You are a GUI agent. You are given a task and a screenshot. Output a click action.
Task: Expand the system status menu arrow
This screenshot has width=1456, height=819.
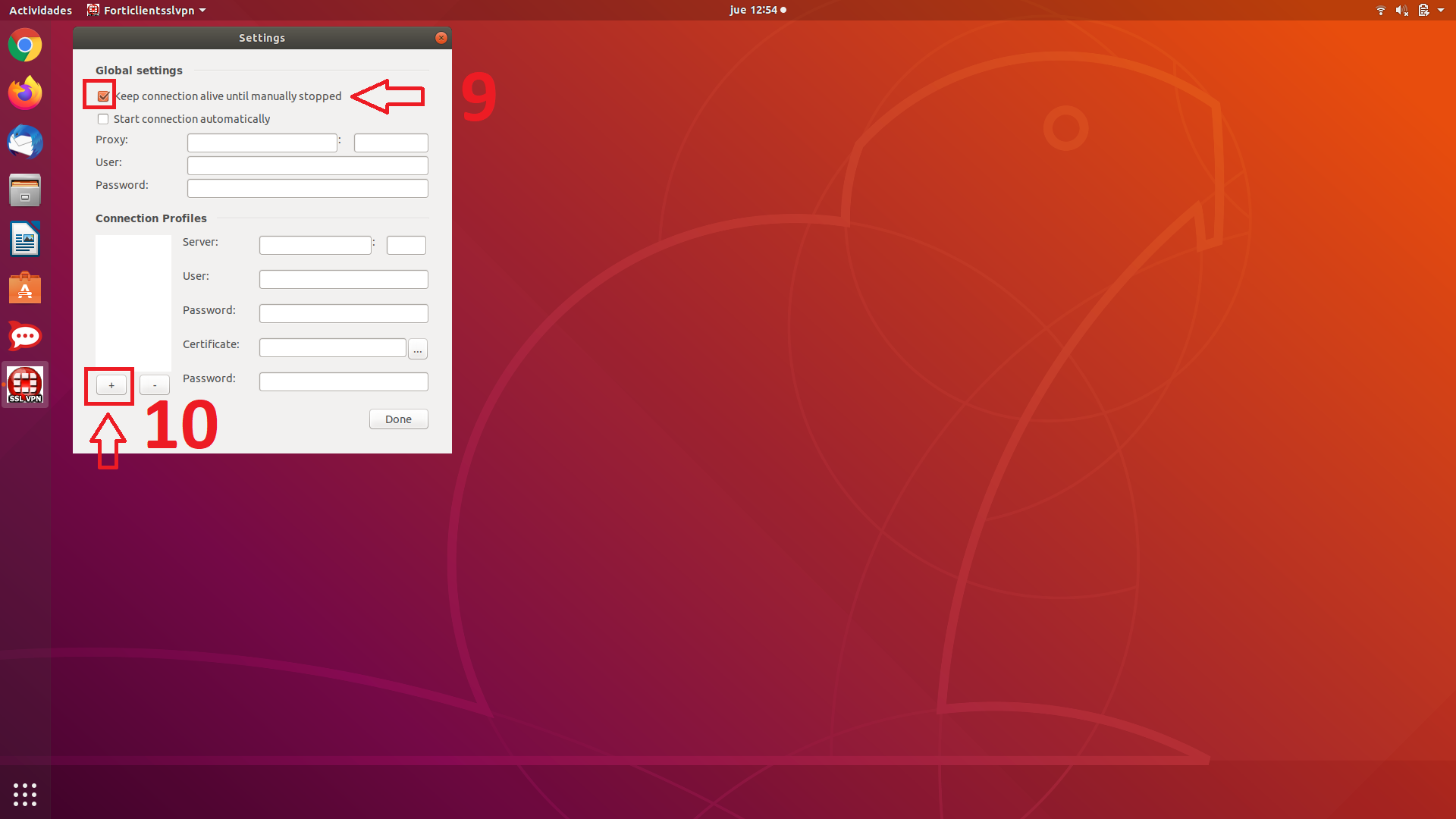[1441, 10]
